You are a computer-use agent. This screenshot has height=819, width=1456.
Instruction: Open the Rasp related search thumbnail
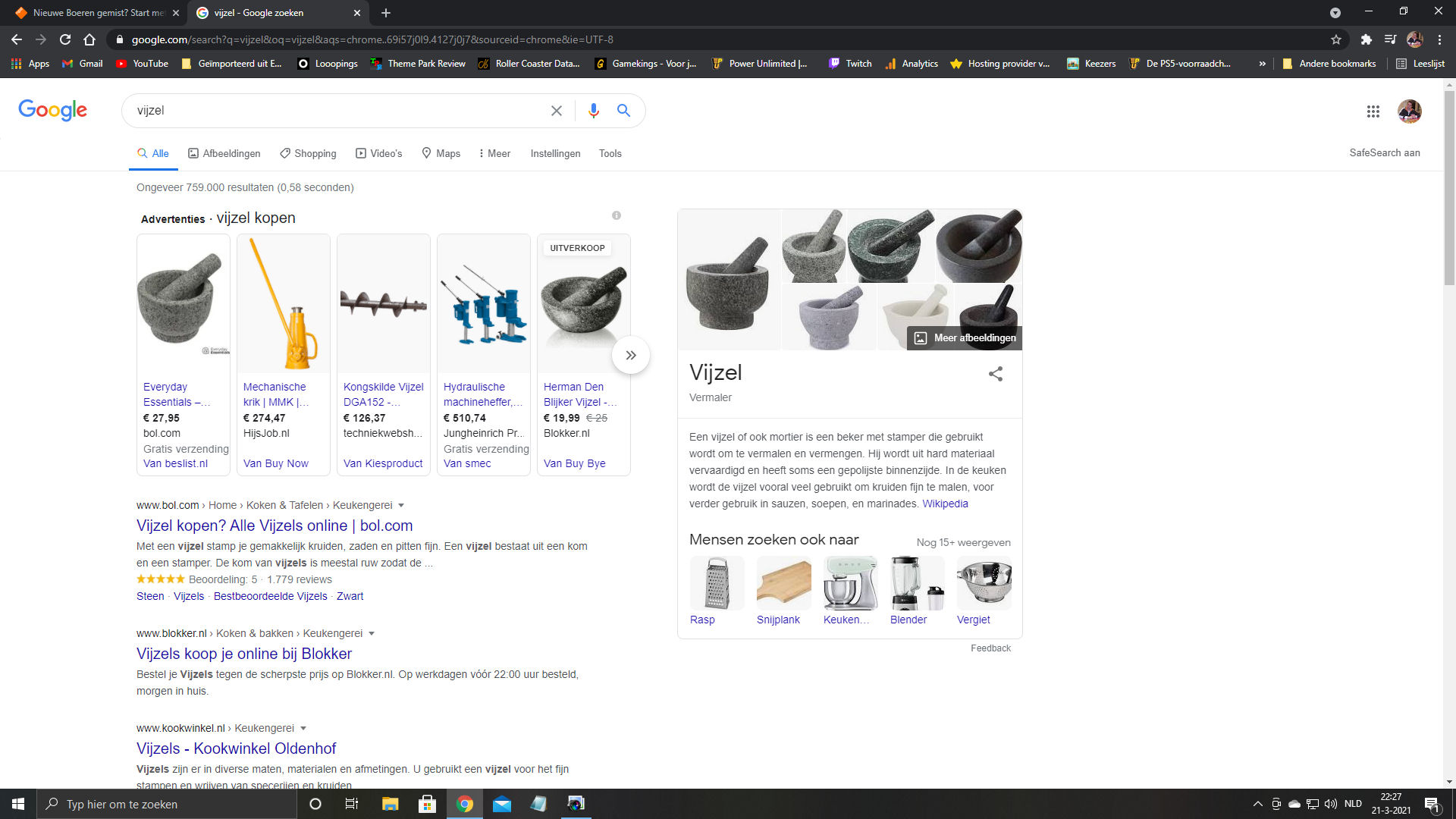point(717,582)
